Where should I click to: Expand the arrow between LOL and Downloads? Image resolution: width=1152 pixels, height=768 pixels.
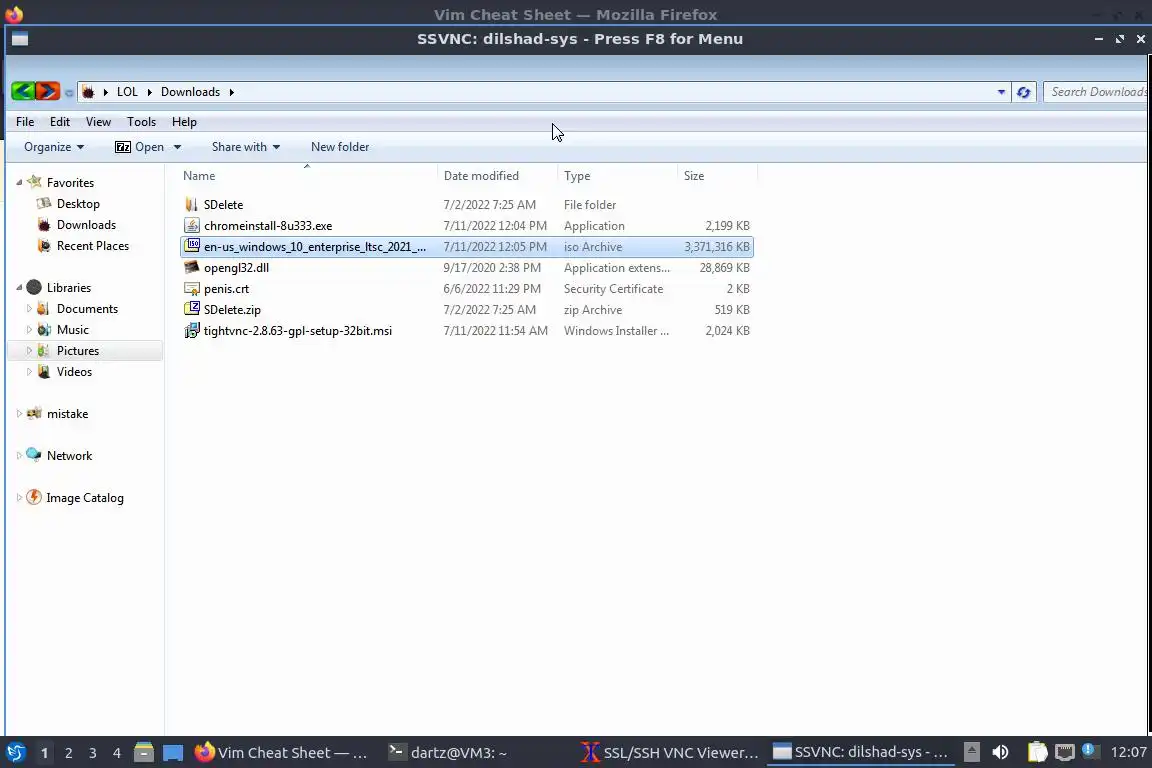(149, 92)
